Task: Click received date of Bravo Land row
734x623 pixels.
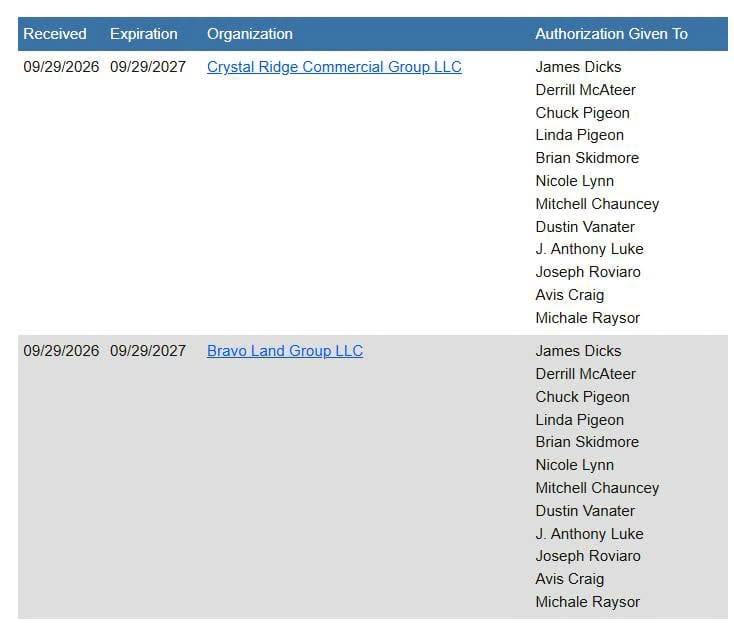Action: point(61,351)
